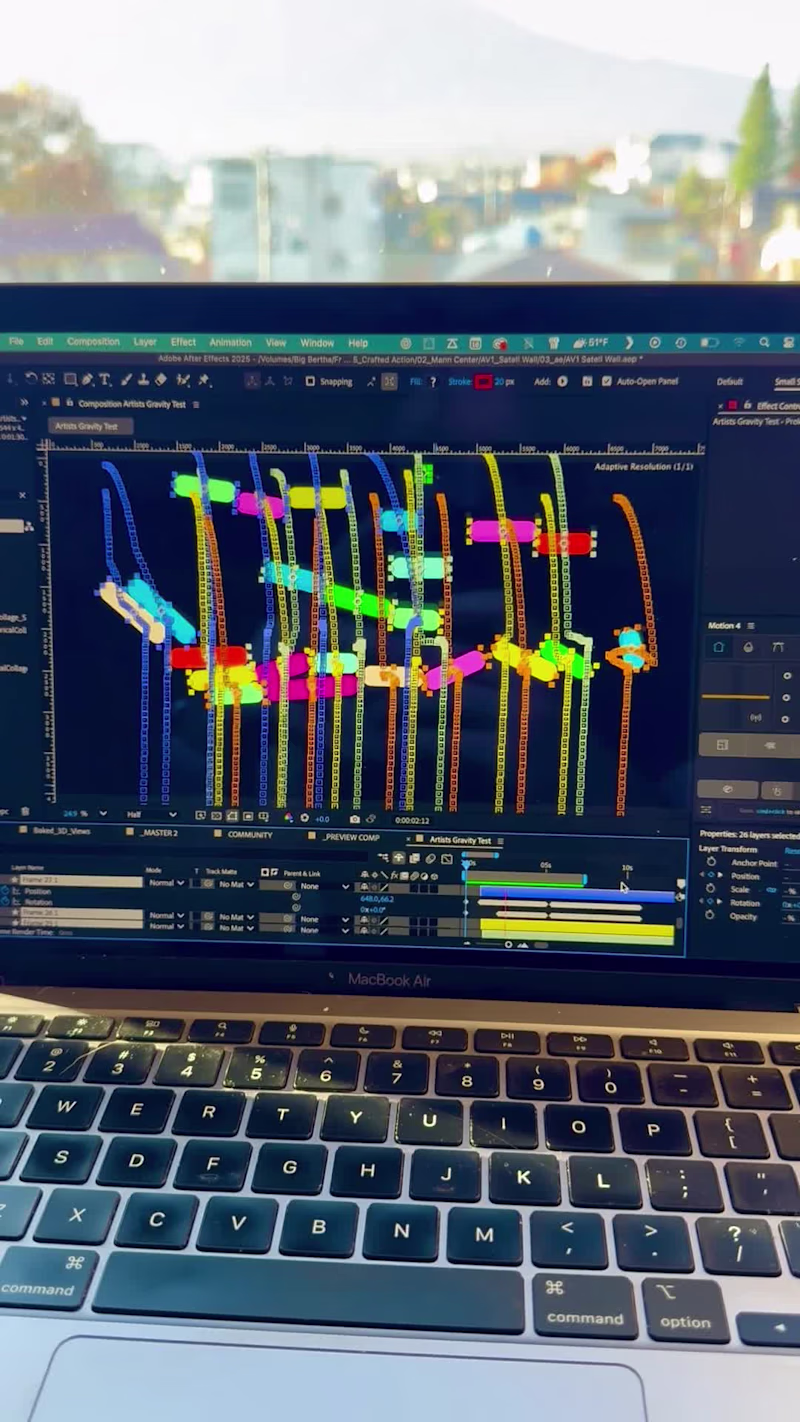The height and width of the screenshot is (1422, 800).
Task: Select the Rotation tool in toolbar
Action: tap(31, 379)
